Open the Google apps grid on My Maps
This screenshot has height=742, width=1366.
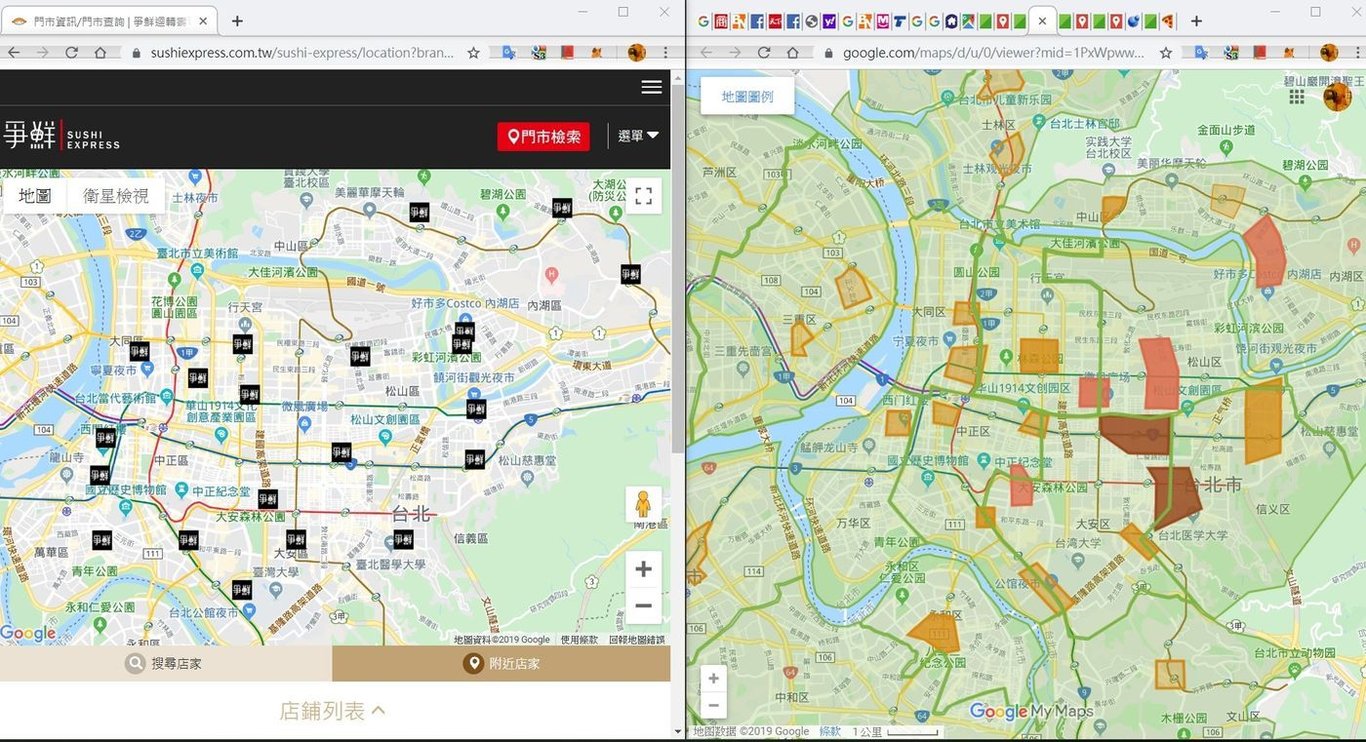1297,96
